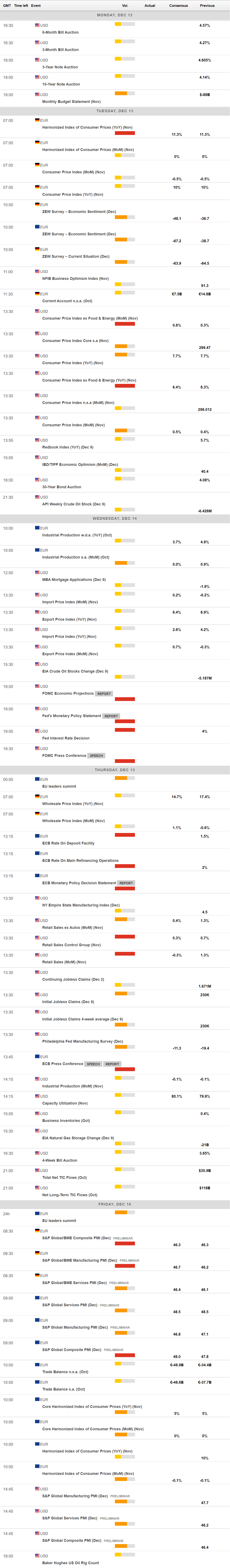
Task: Click the REPORT badge next to FOMC Economic Projections
Action: pos(104,693)
